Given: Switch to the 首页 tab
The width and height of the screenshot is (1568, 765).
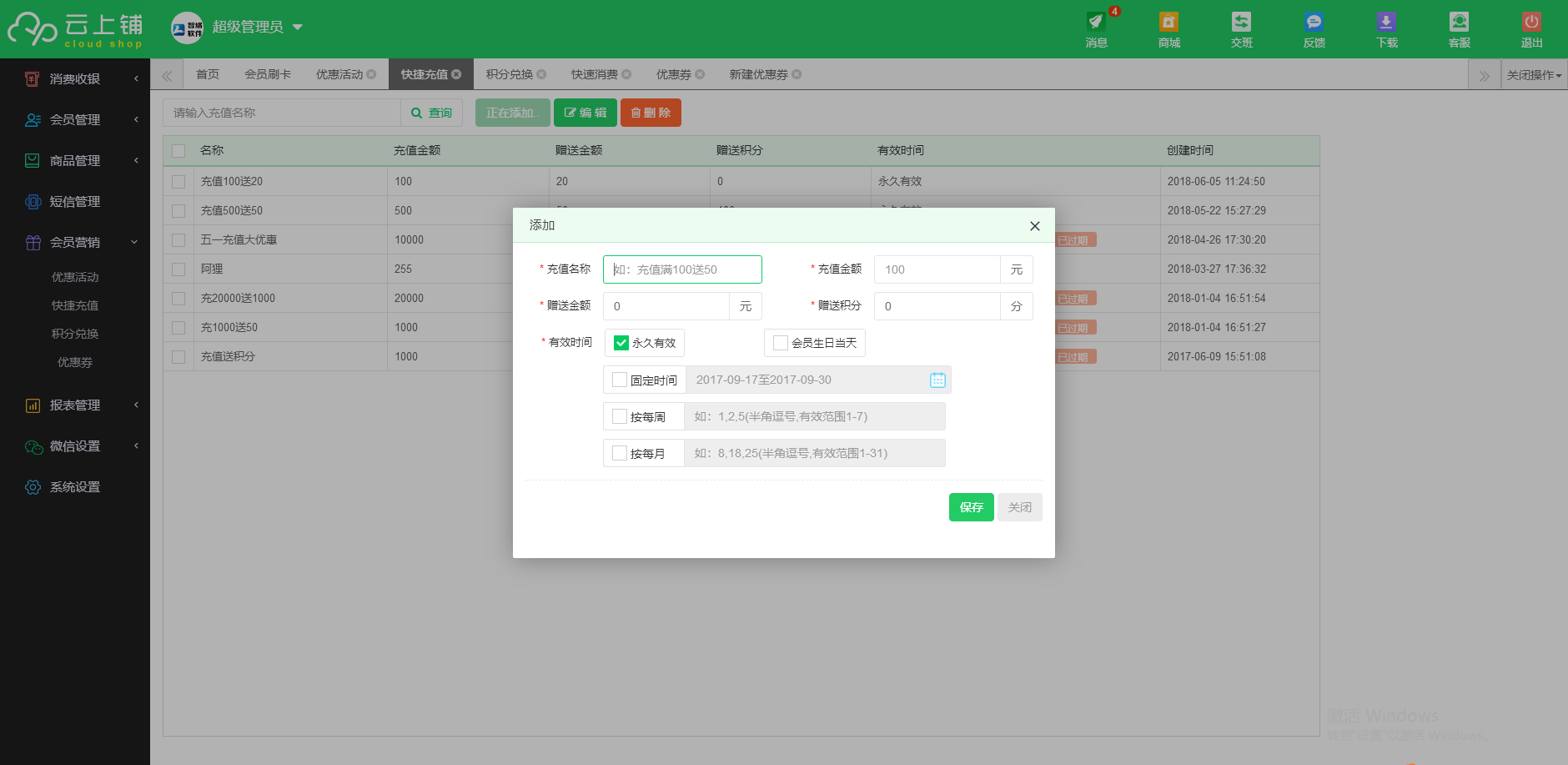Looking at the screenshot, I should (208, 74).
